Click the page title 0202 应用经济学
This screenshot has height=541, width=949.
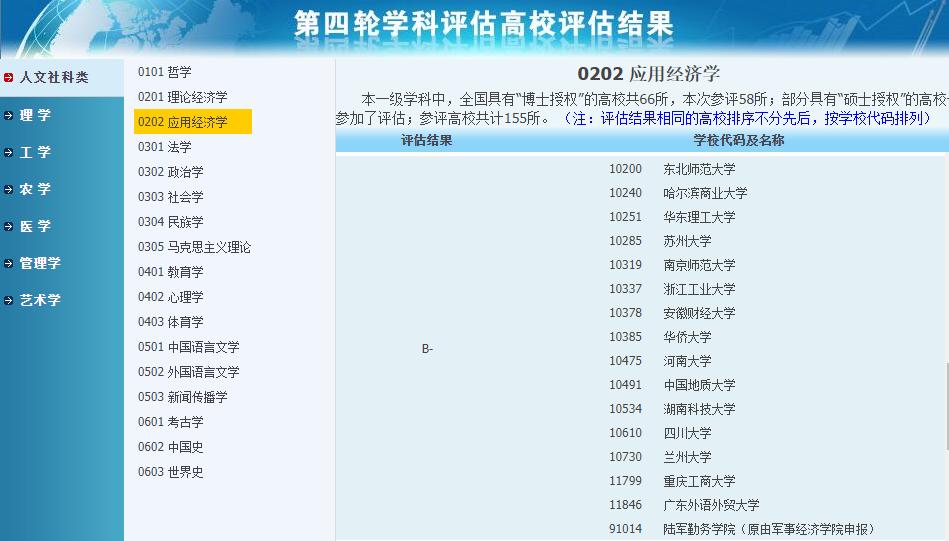648,74
